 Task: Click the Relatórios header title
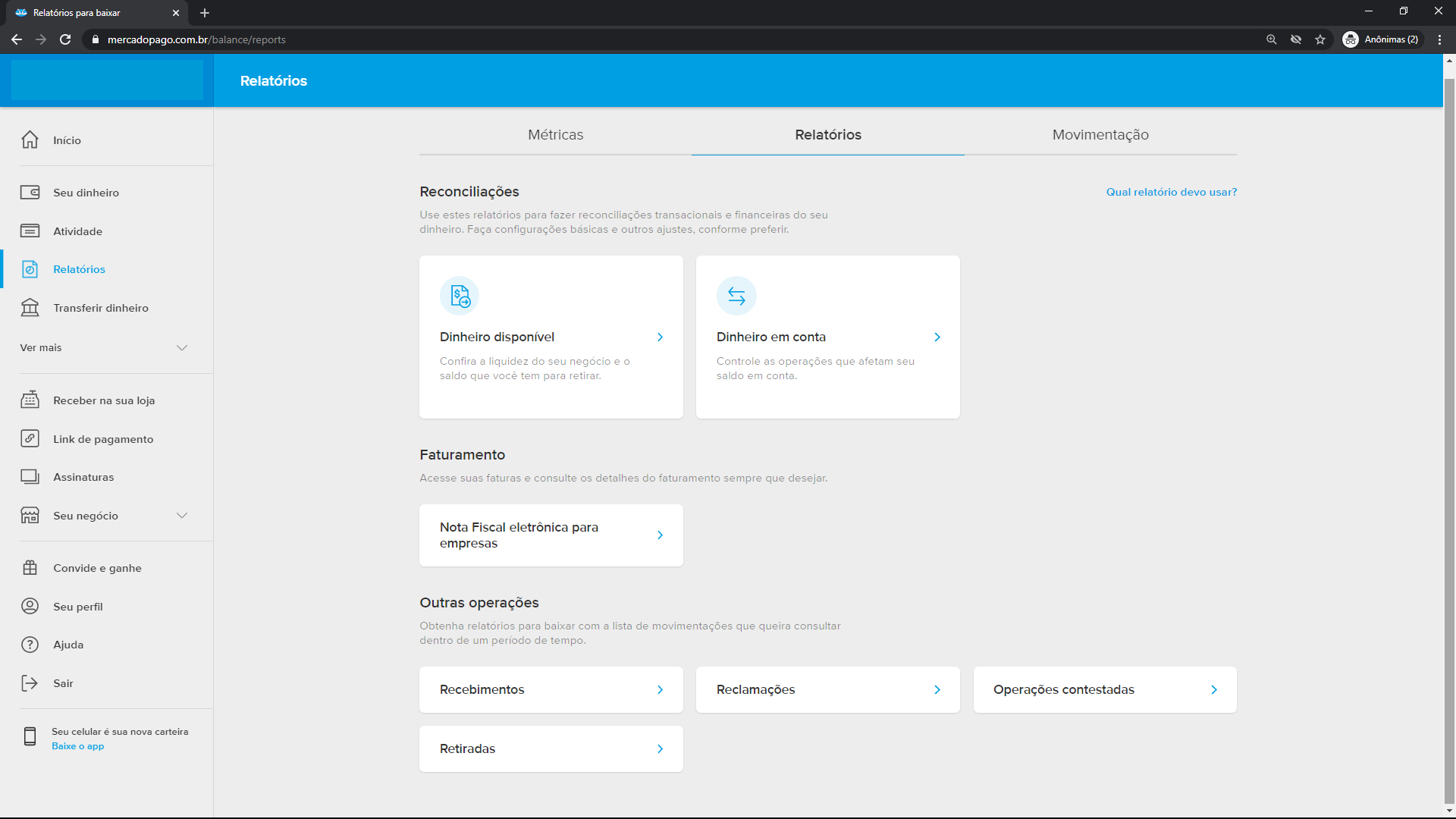(274, 81)
